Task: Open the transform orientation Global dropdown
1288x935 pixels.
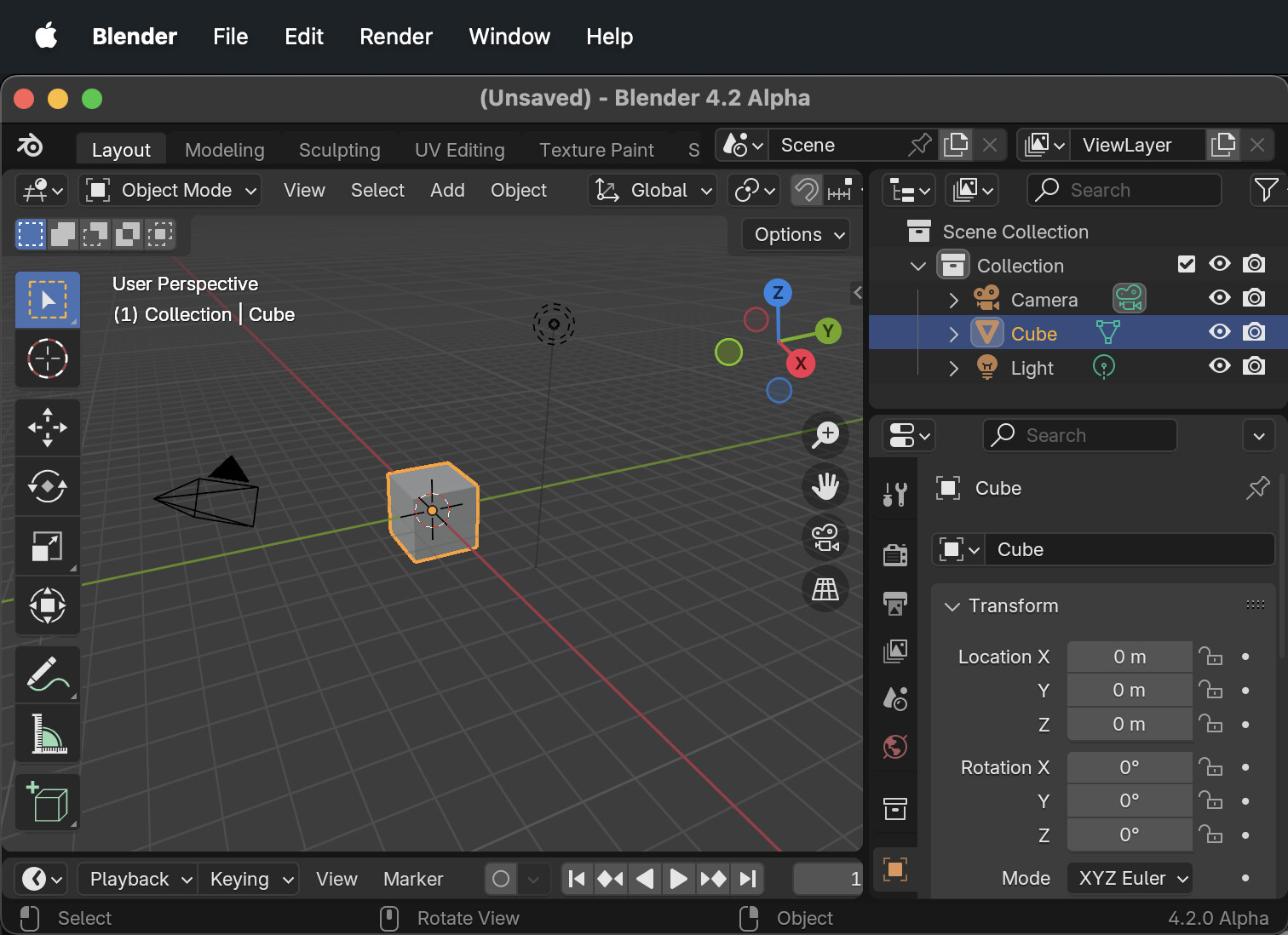Action: (652, 190)
